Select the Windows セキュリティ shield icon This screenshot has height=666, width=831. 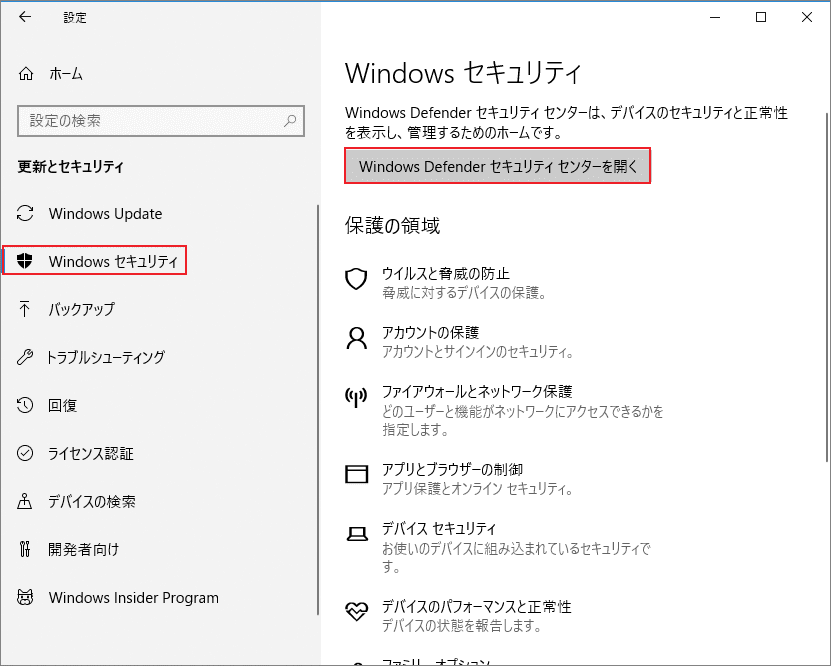point(27,261)
